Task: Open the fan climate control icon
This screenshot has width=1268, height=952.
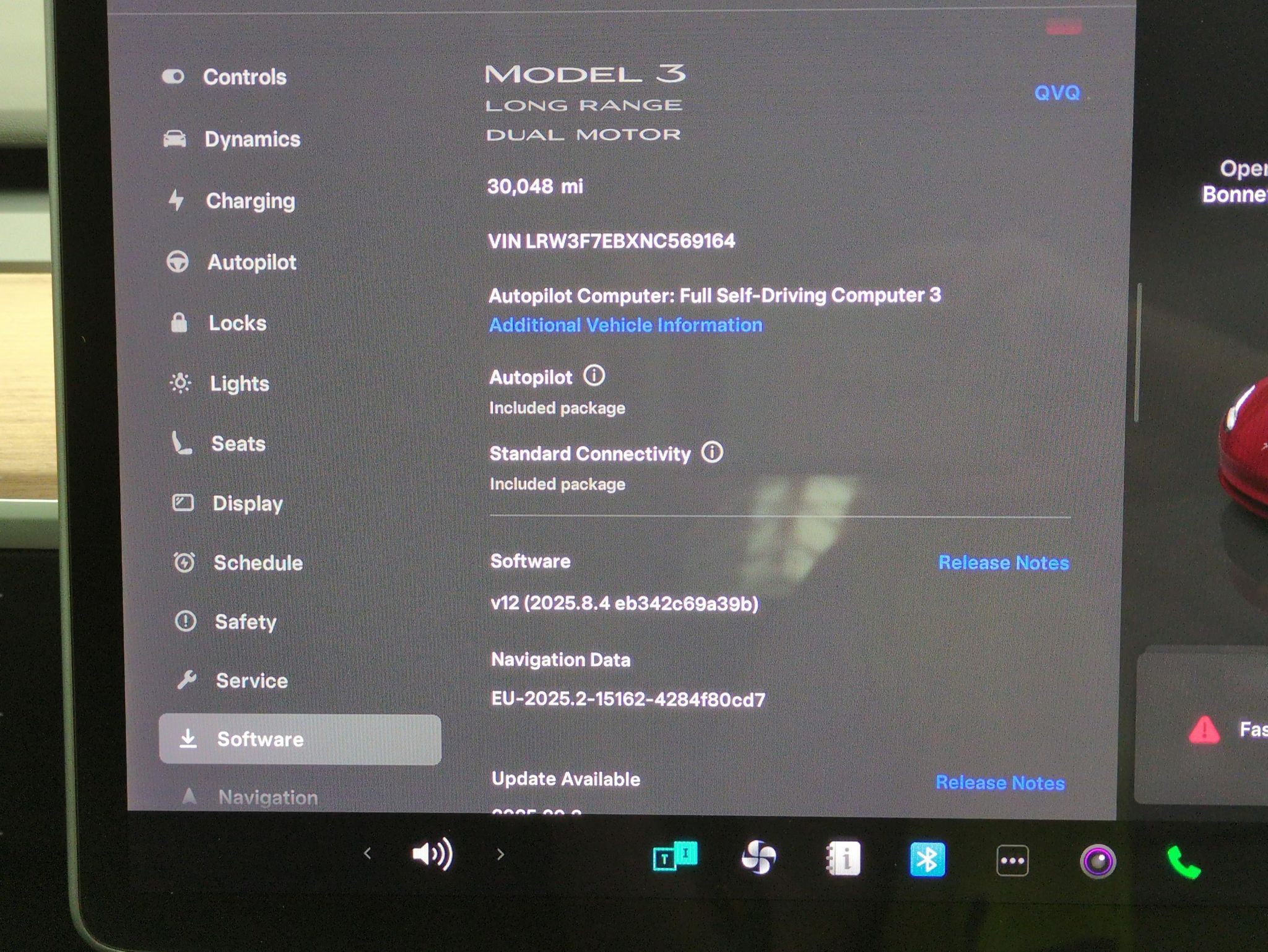Action: pyautogui.click(x=758, y=858)
